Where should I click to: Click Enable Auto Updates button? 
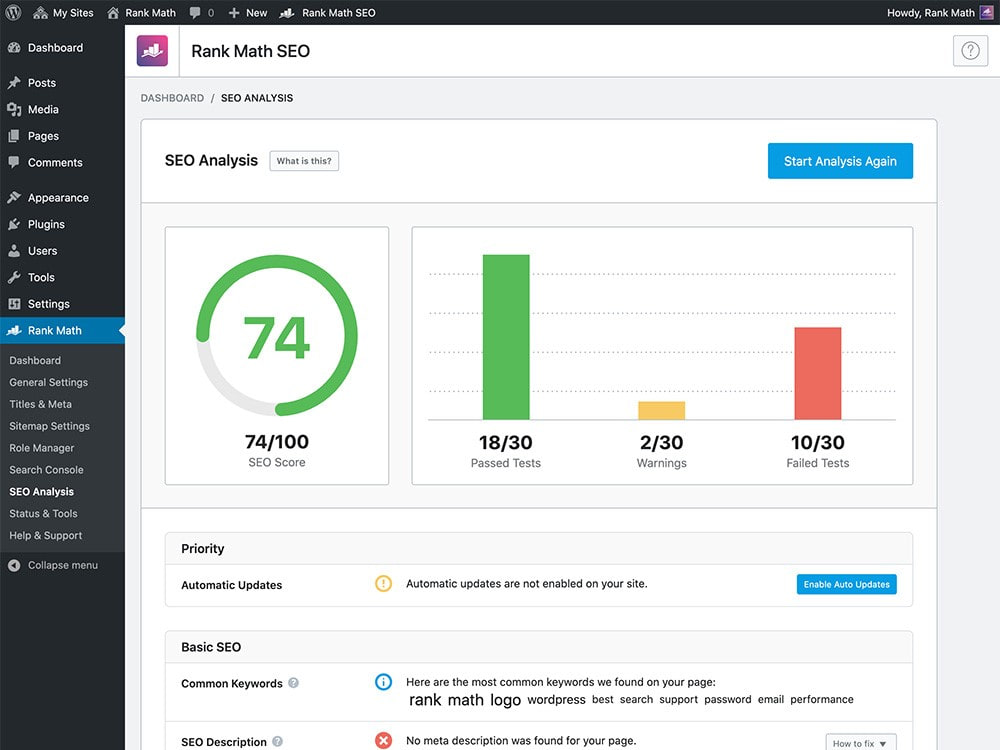click(x=846, y=584)
